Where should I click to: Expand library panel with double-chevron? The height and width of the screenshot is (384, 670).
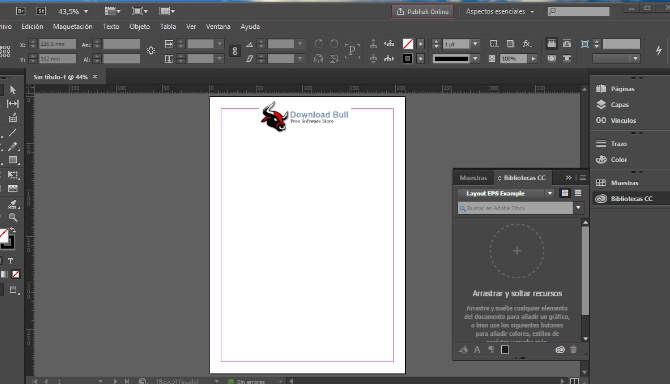(568, 178)
